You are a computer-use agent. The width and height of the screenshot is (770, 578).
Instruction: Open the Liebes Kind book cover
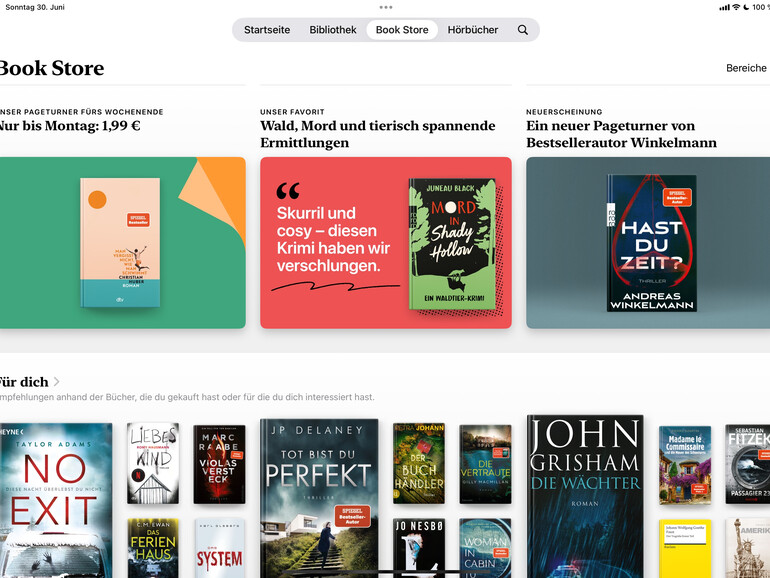pyautogui.click(x=153, y=463)
